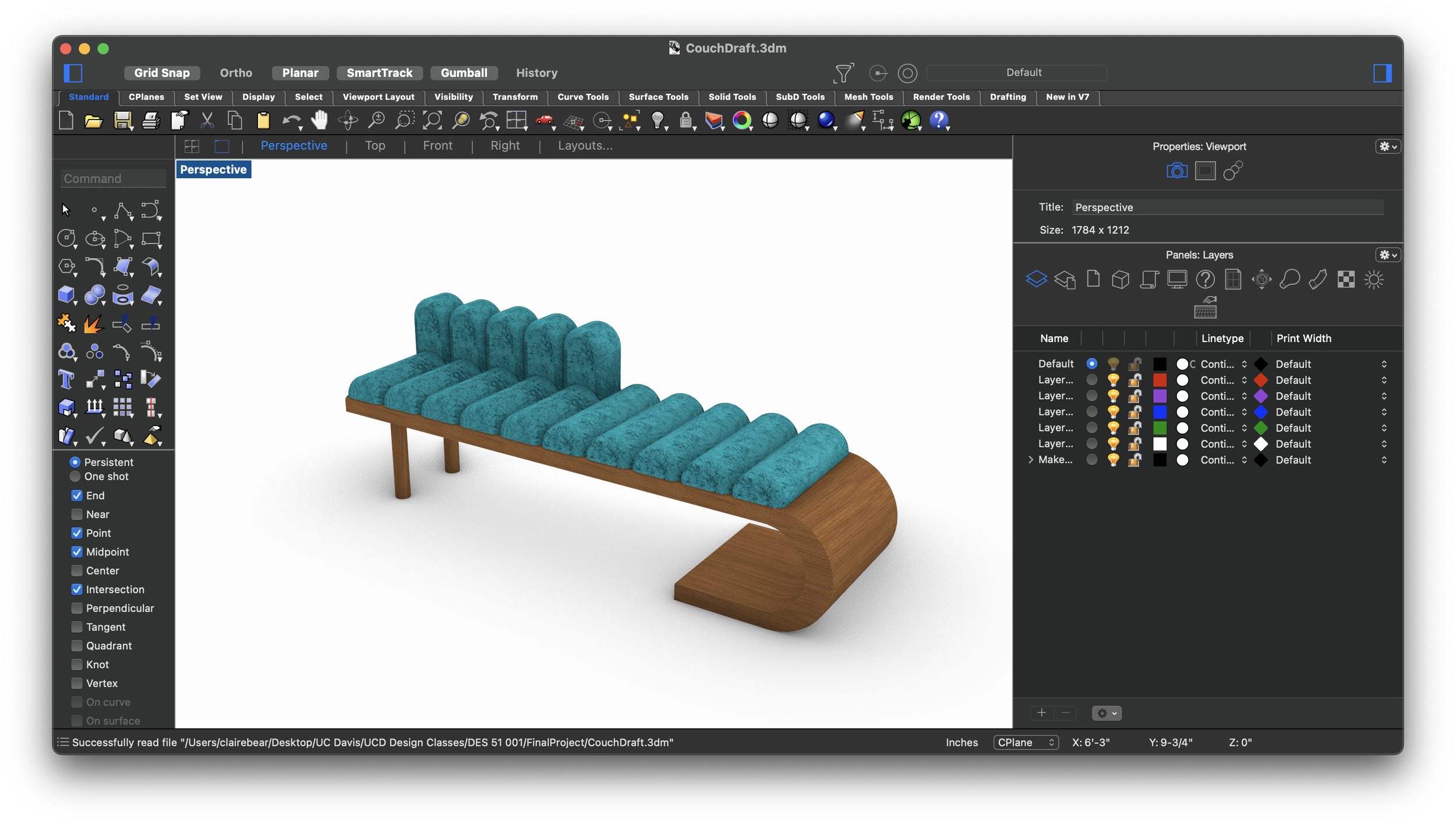
Task: Select the One shot radio option
Action: (75, 476)
